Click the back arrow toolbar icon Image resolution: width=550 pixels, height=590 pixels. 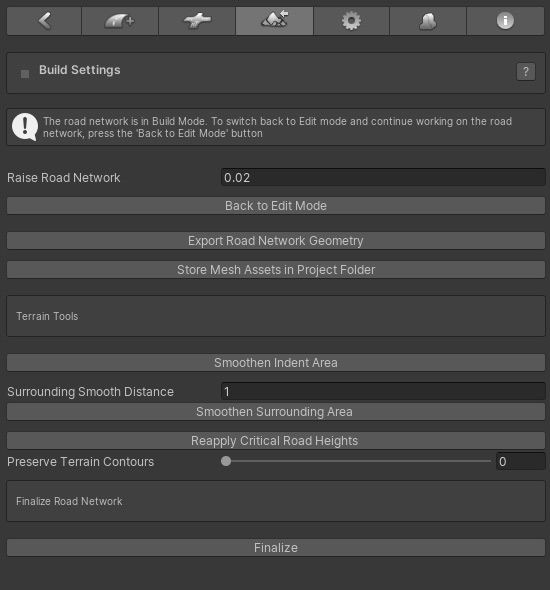[x=44, y=21]
